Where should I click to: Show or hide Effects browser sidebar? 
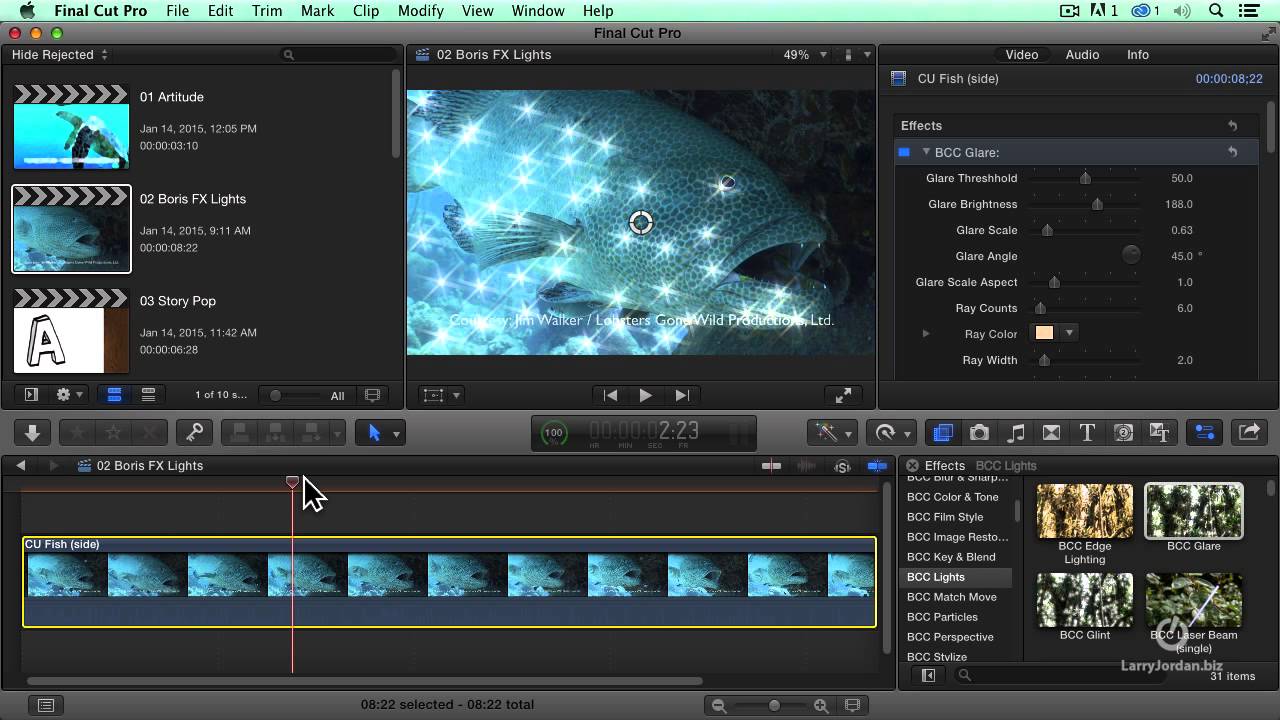pos(928,676)
